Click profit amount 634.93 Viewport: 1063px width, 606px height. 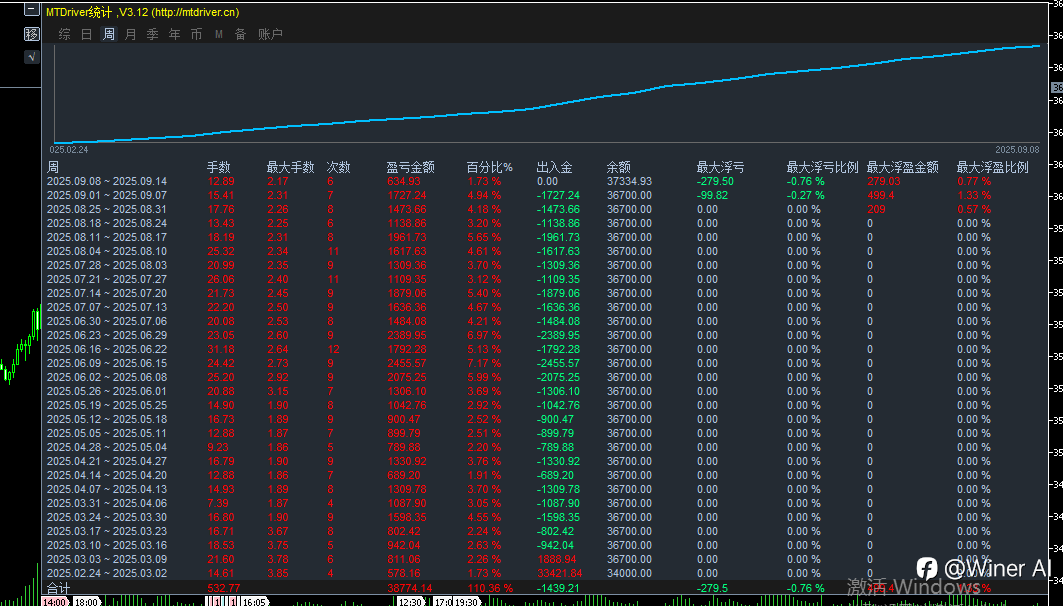click(x=403, y=181)
